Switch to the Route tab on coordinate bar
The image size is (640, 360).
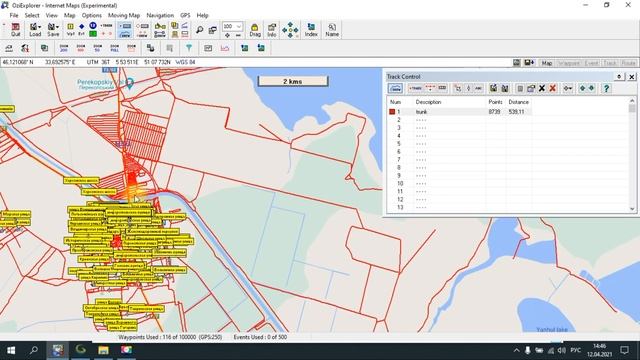point(628,63)
